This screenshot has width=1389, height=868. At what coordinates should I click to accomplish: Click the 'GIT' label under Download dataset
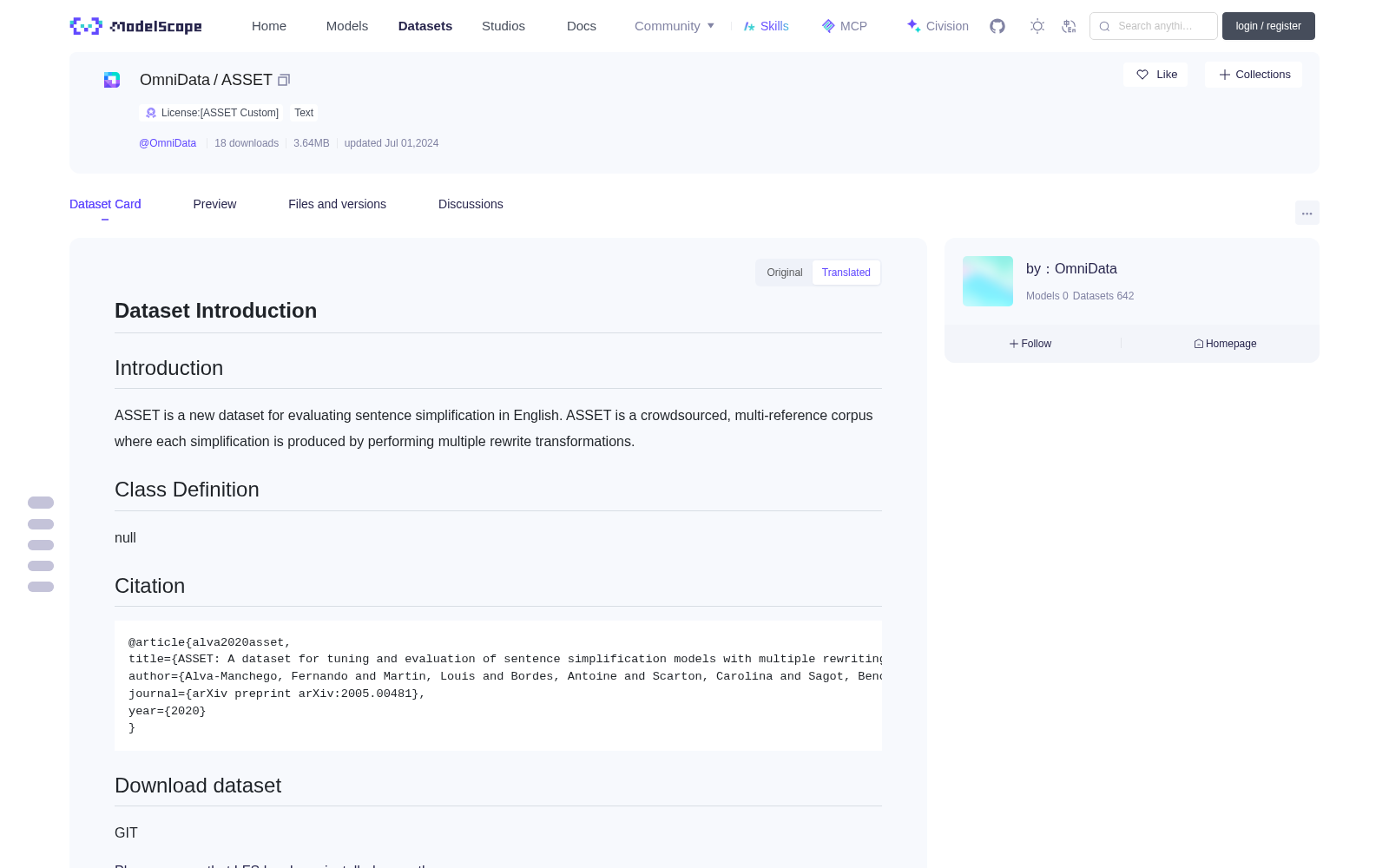pos(126,833)
